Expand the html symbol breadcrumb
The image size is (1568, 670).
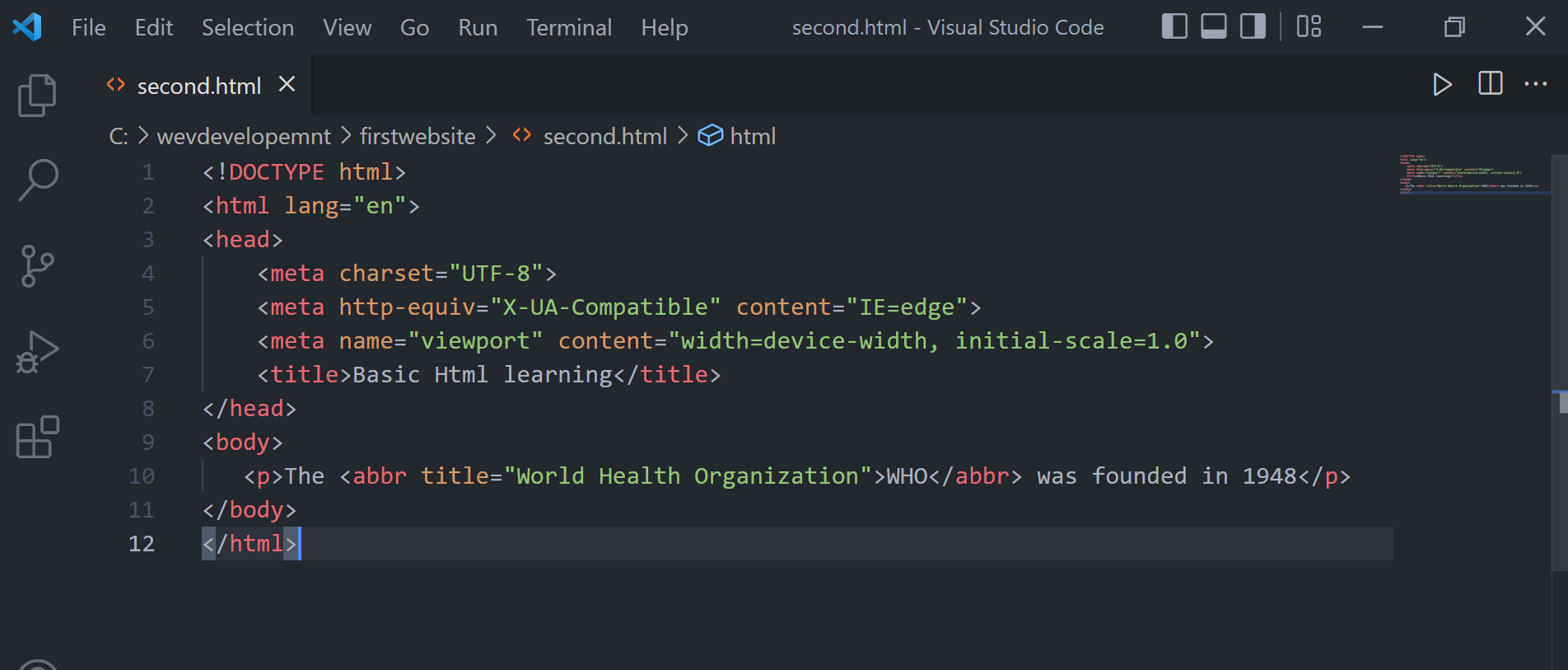(x=752, y=137)
